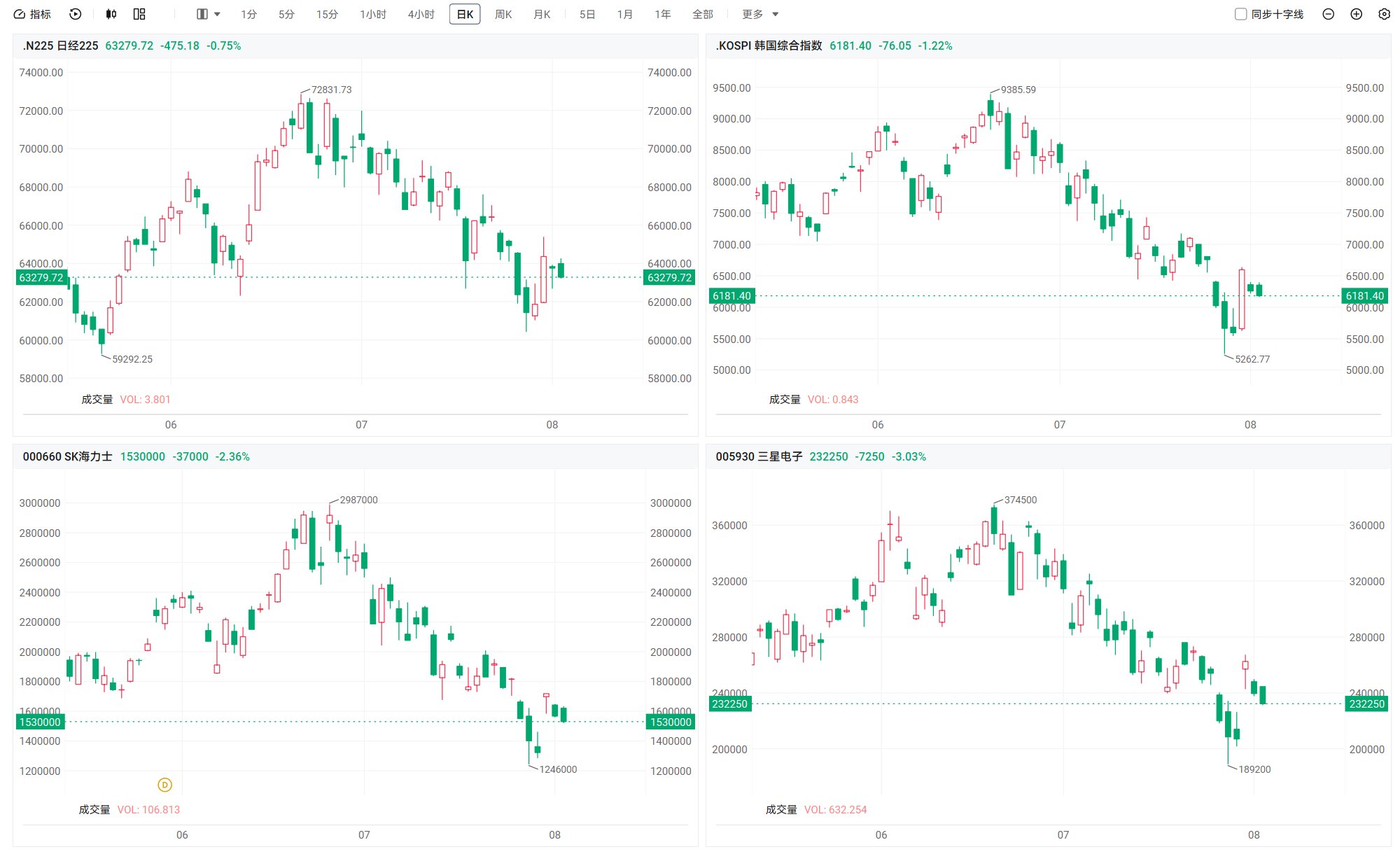Click the dividend D marker on SK海力士 chart
Screen dimensions: 1400x861
[164, 785]
